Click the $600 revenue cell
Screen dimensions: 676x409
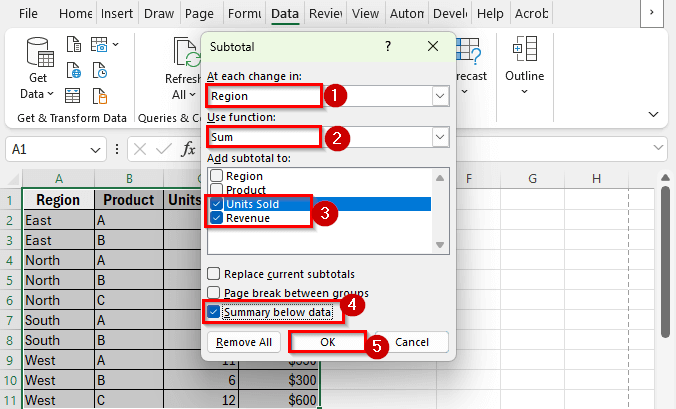click(x=279, y=400)
